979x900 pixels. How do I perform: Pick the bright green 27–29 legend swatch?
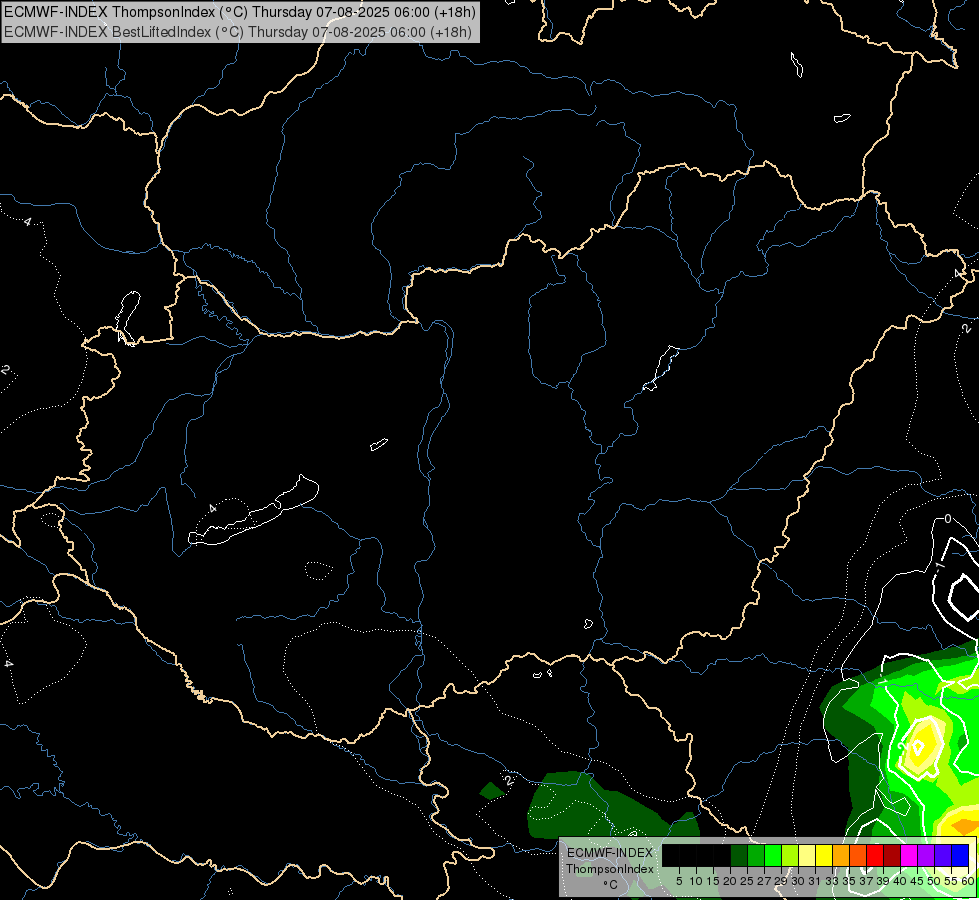pos(773,855)
